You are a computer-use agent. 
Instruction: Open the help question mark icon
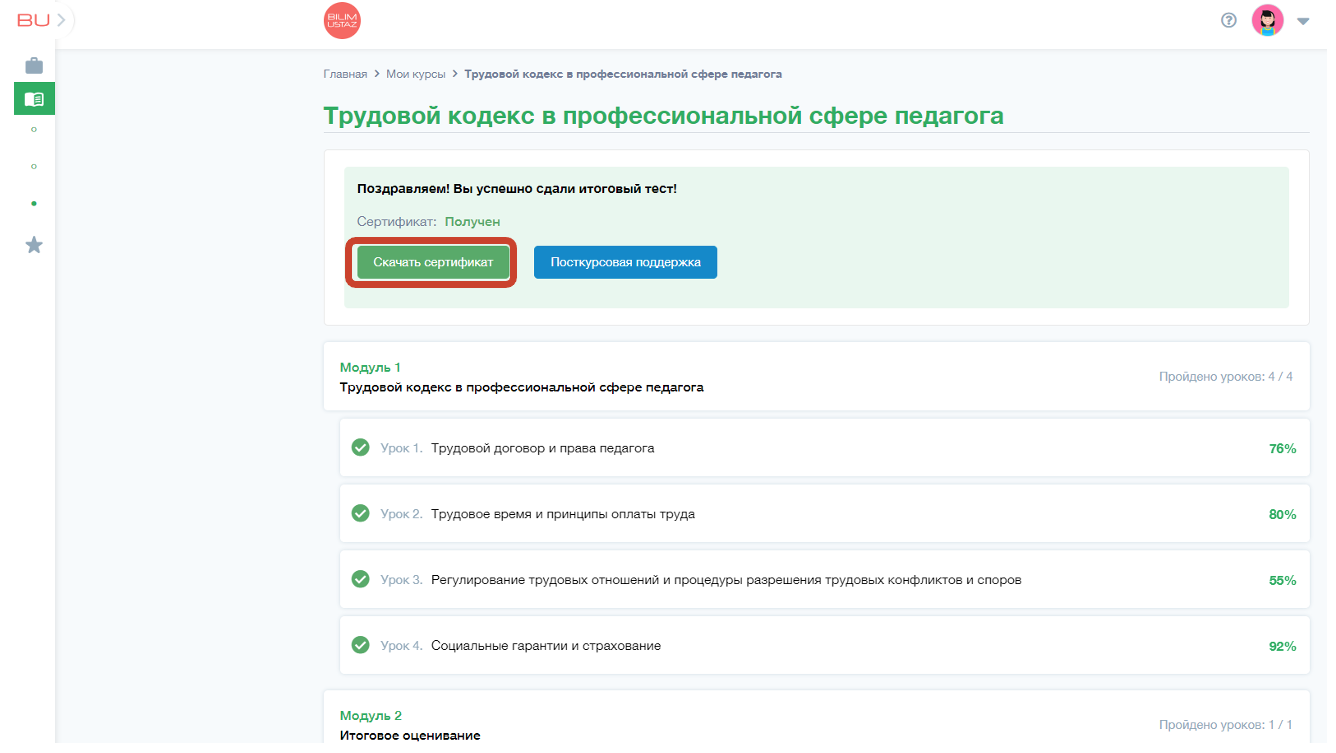tap(1229, 20)
